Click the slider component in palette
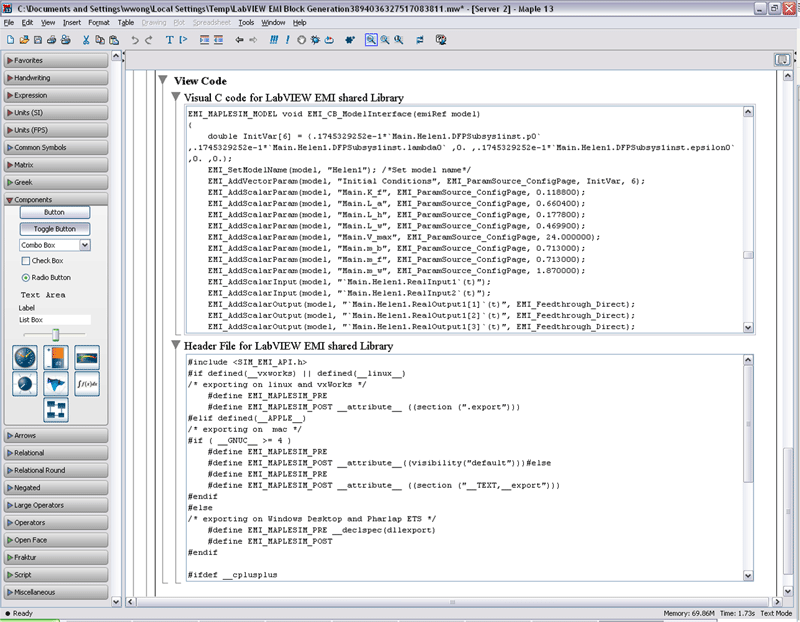Screen dimensions: 800x622 (56, 333)
